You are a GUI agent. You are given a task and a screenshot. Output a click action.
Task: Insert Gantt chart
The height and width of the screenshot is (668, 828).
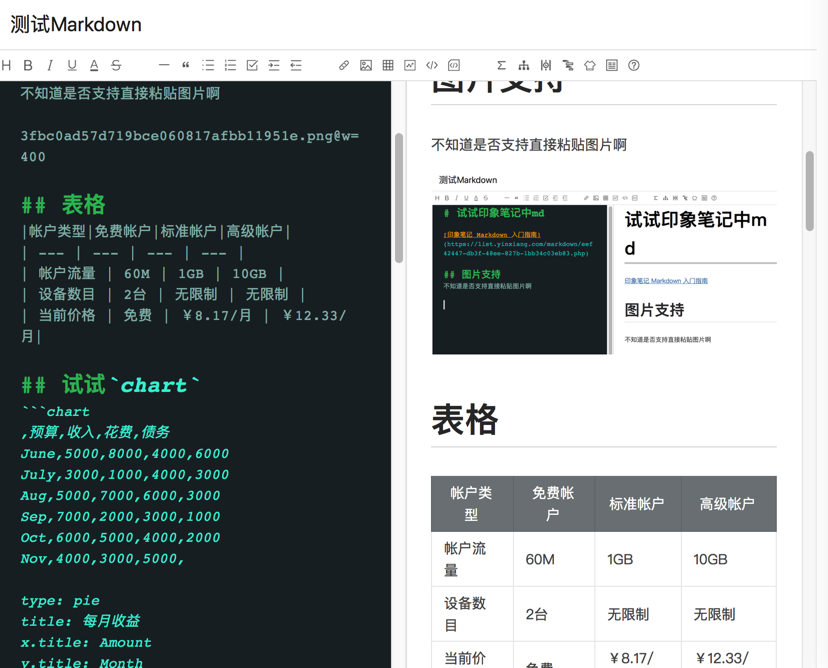[x=568, y=65]
